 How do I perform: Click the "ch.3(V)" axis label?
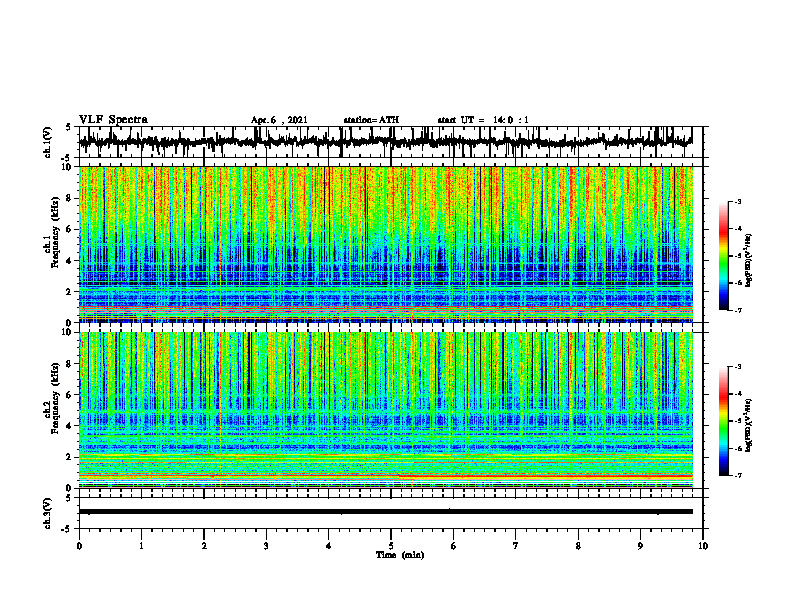(47, 513)
